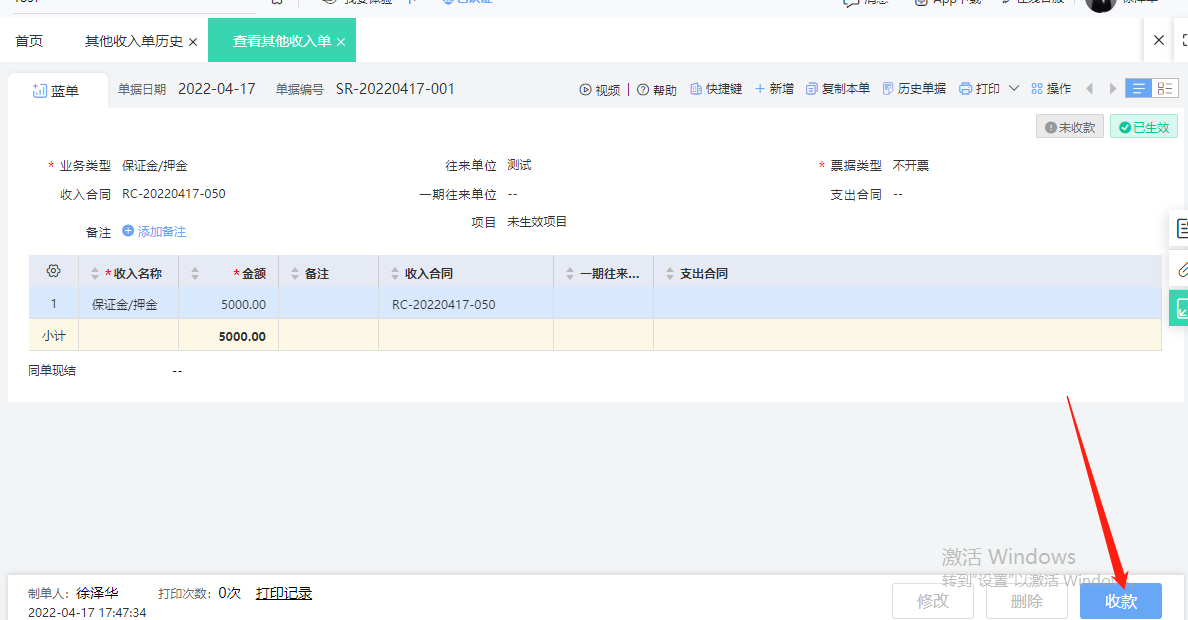
Task: Click 添加备注 to add a remark
Action: (154, 231)
